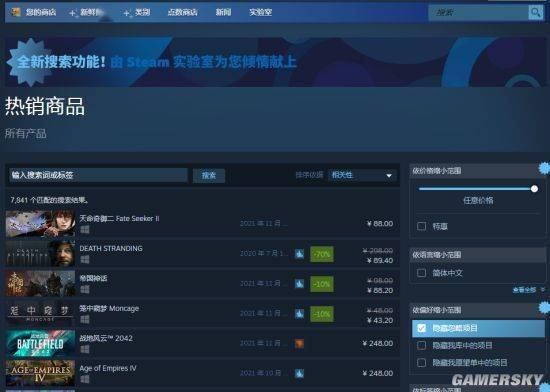Click the magnifier search icon at top right
Screen dimensions: 550x392
coord(535,13)
